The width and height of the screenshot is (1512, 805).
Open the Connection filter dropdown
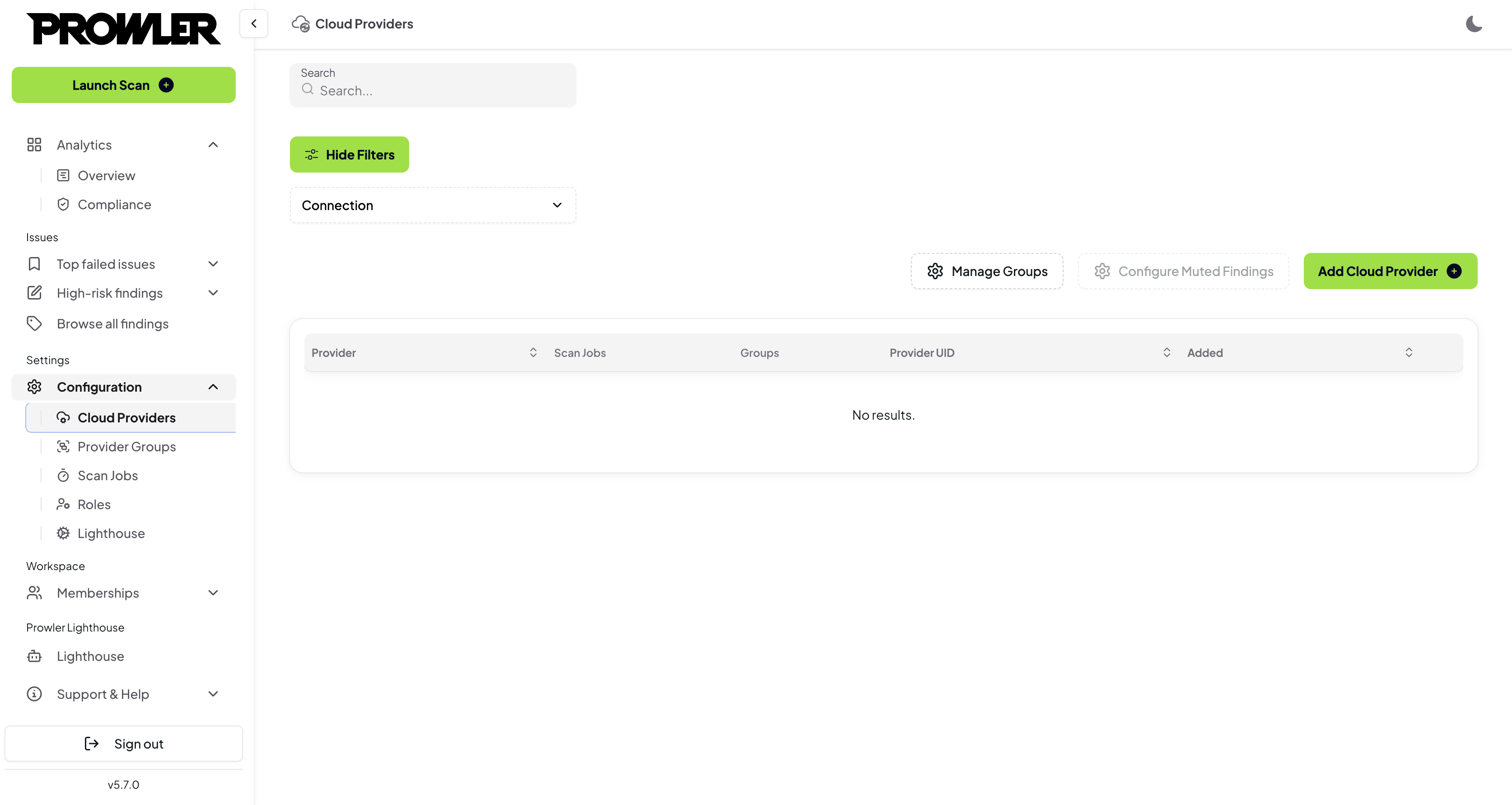[x=433, y=206]
